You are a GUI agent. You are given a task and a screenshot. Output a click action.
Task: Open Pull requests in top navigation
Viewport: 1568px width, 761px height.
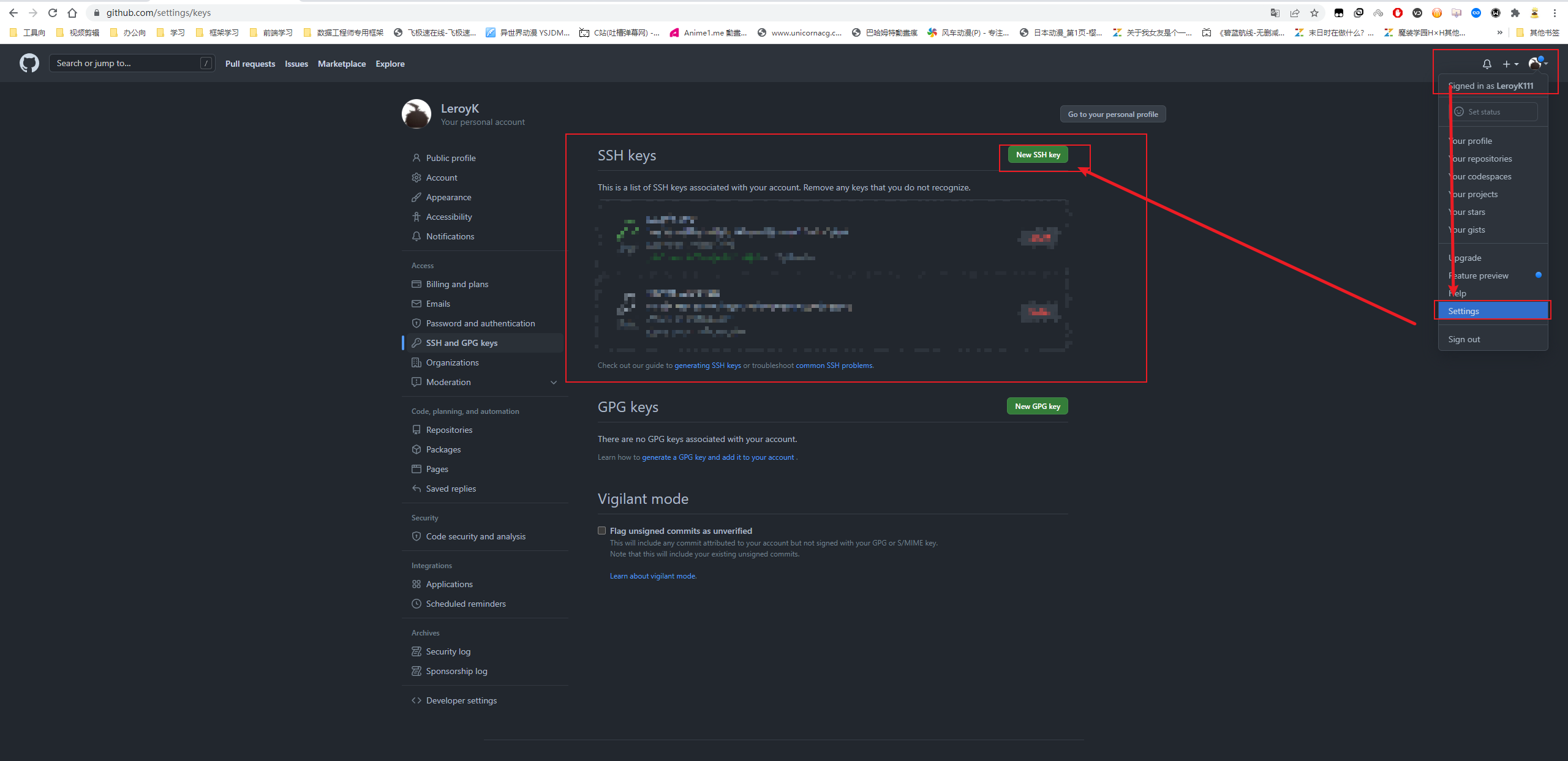[250, 64]
